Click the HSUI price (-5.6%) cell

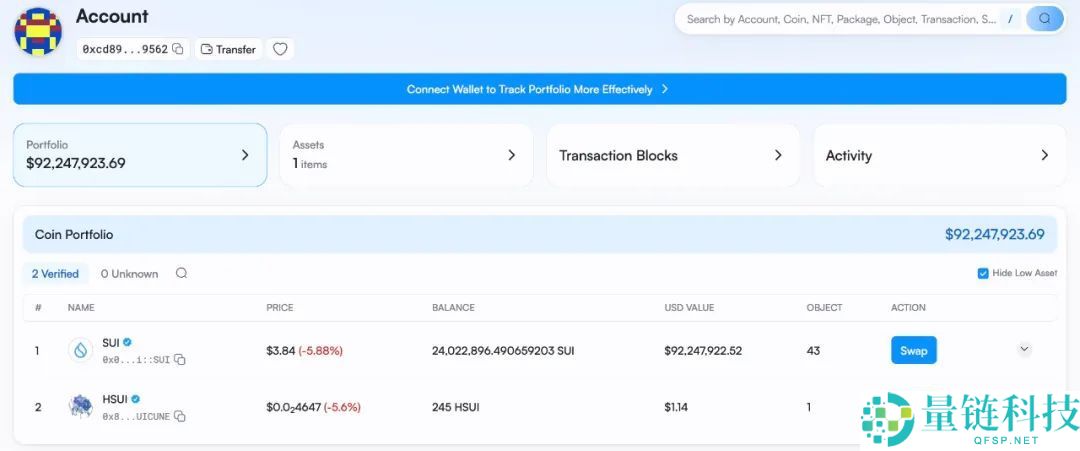313,407
